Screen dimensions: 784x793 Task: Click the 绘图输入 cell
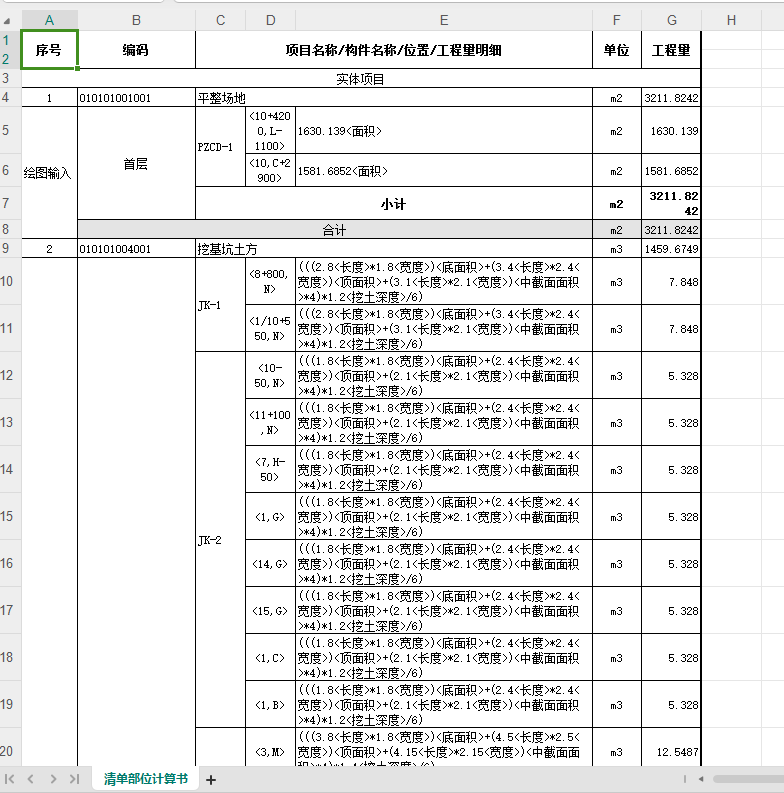(49, 173)
